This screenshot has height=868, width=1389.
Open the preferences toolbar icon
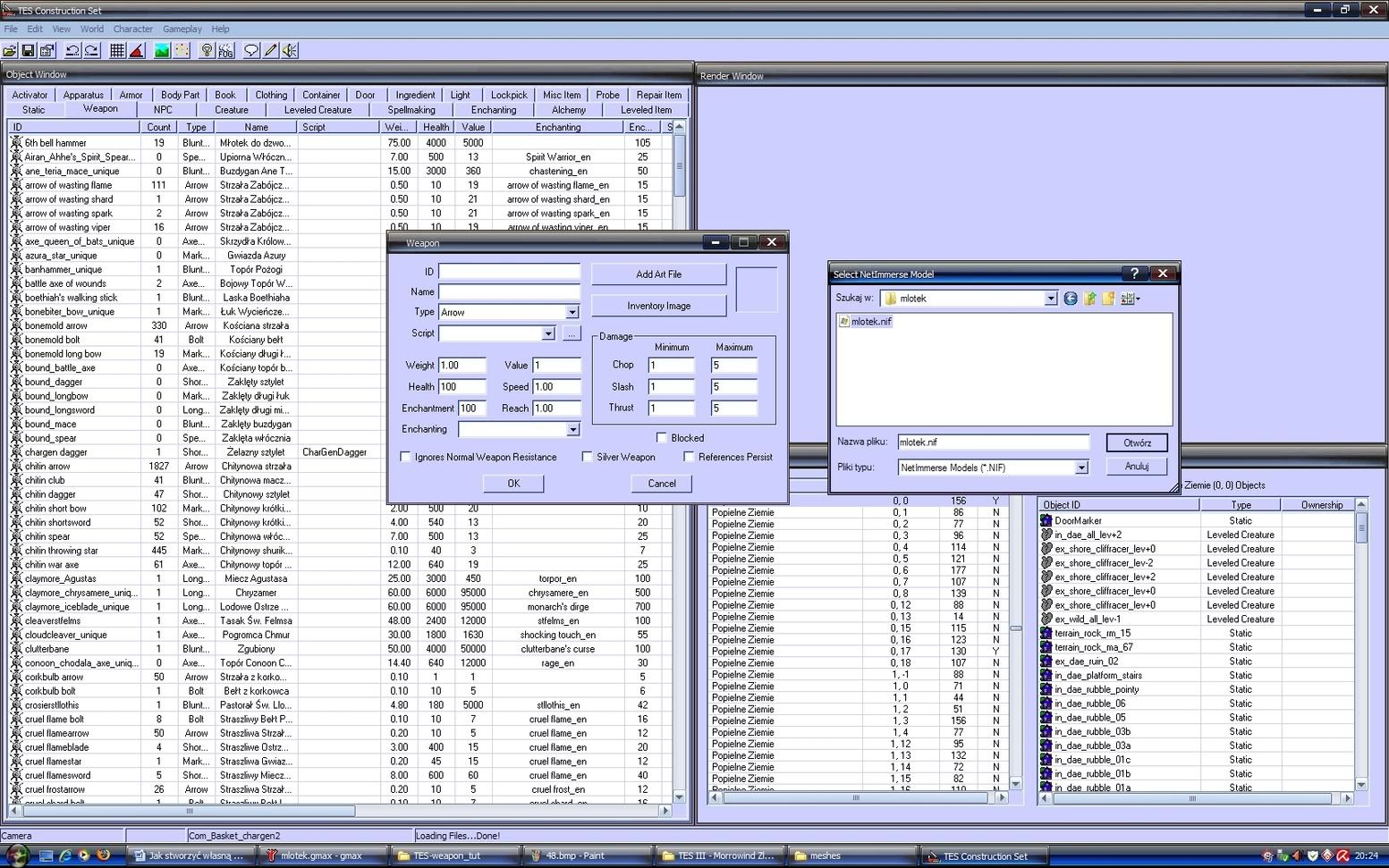(x=47, y=51)
